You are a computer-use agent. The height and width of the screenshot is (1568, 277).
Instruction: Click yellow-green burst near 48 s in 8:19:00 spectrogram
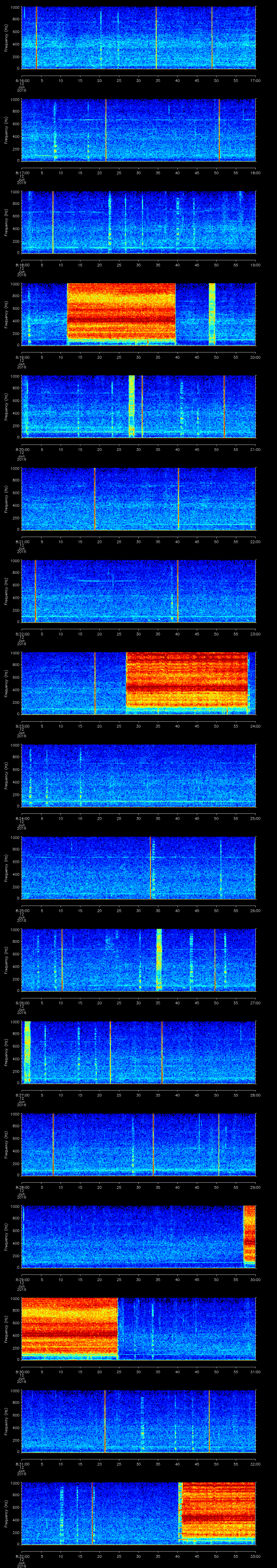212,314
